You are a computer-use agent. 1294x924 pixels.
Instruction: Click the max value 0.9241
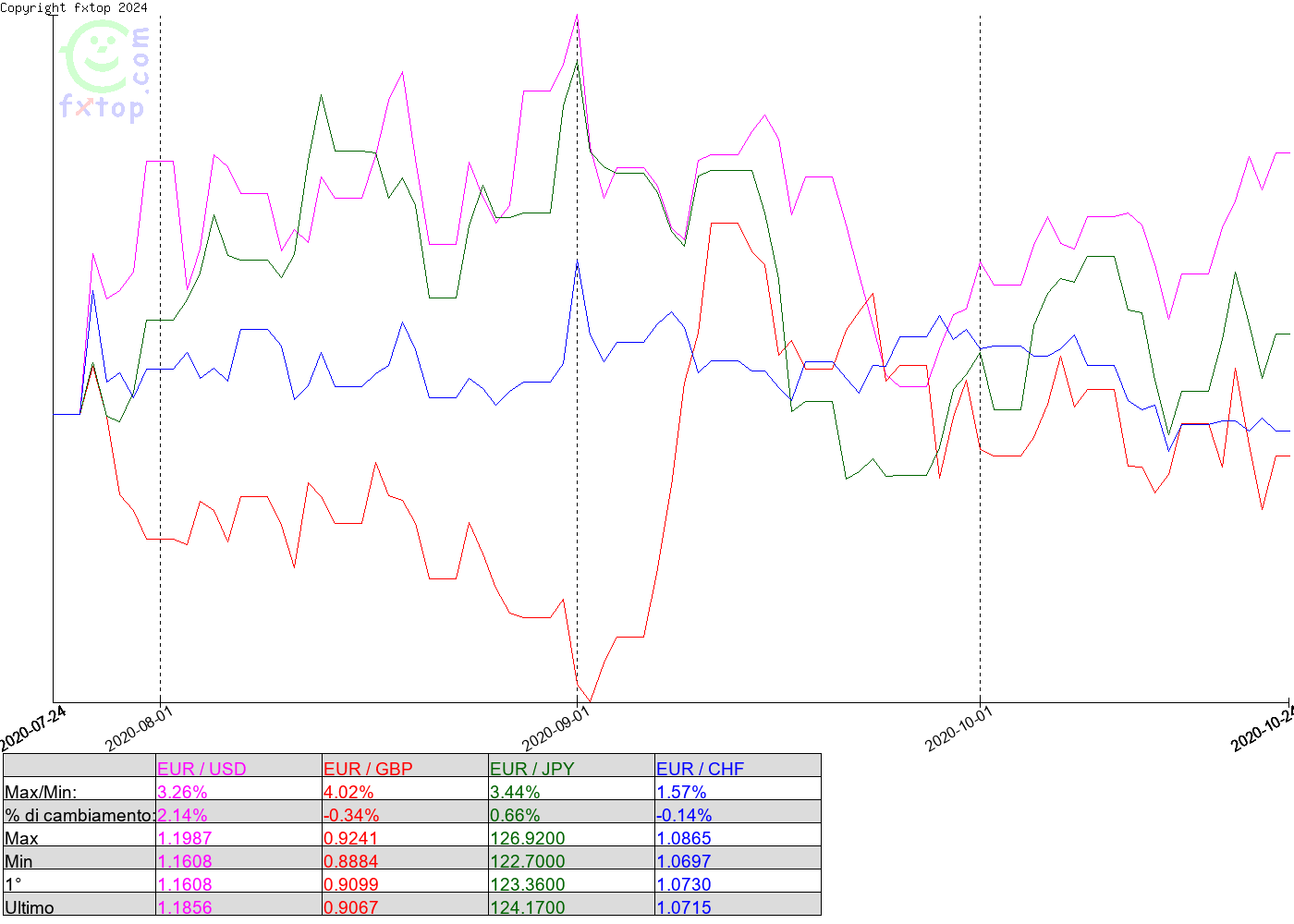pyautogui.click(x=351, y=838)
